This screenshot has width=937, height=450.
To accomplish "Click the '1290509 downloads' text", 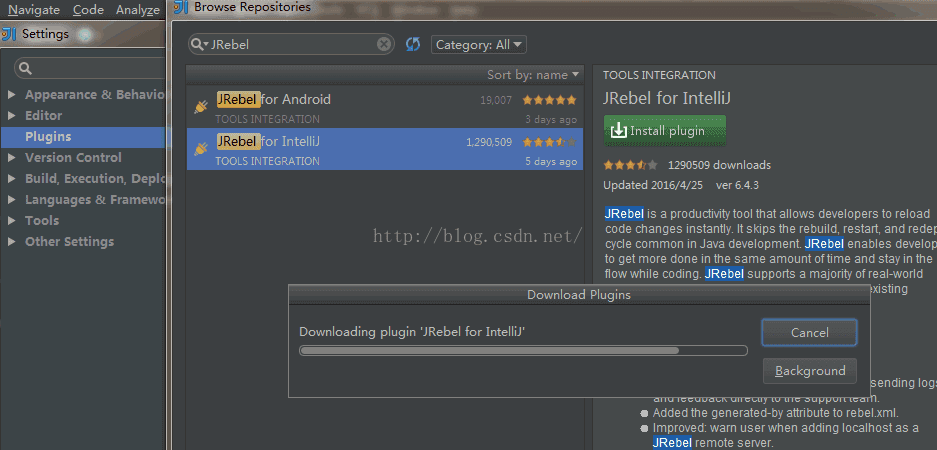I will [x=719, y=165].
